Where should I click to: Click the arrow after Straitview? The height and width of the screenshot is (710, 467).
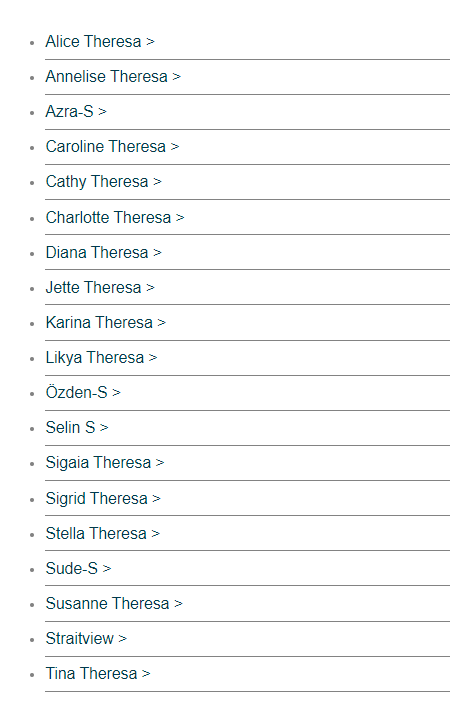pos(123,639)
